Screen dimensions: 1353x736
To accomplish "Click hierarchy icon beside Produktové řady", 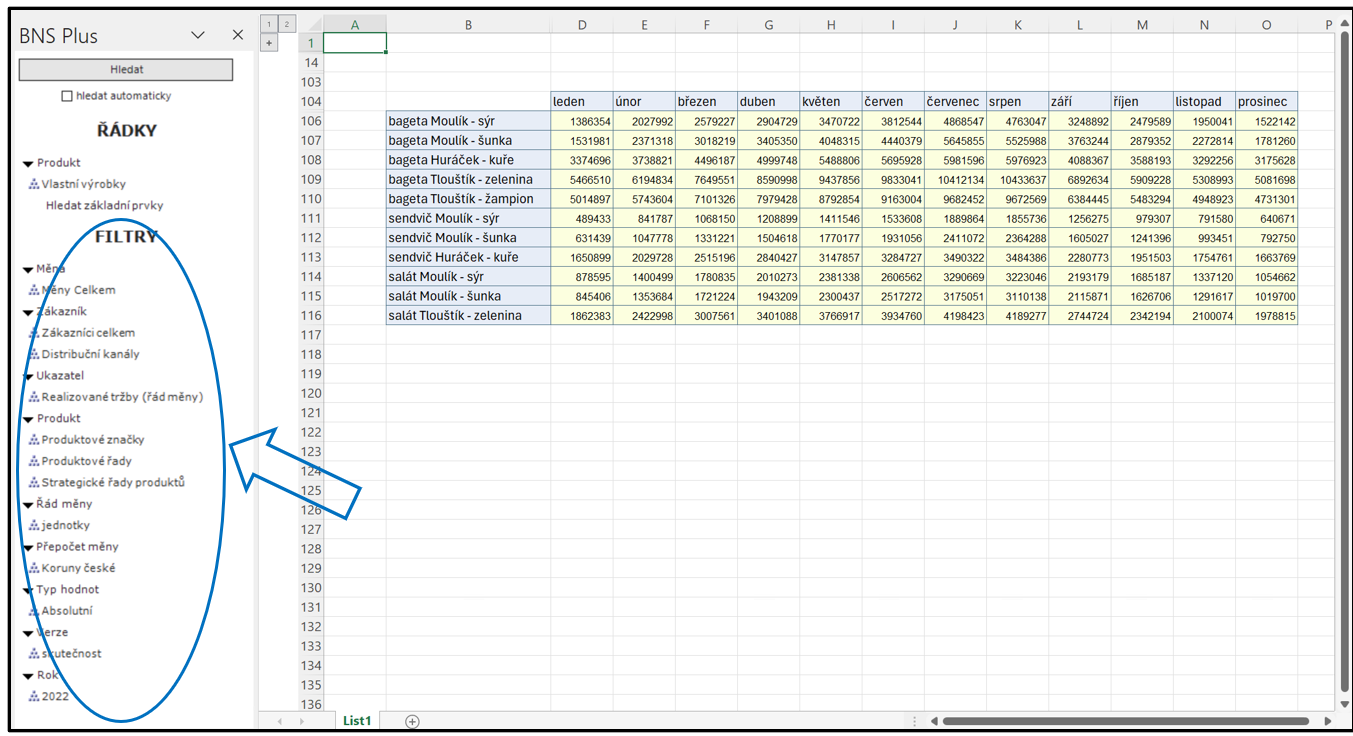I will pos(34,461).
